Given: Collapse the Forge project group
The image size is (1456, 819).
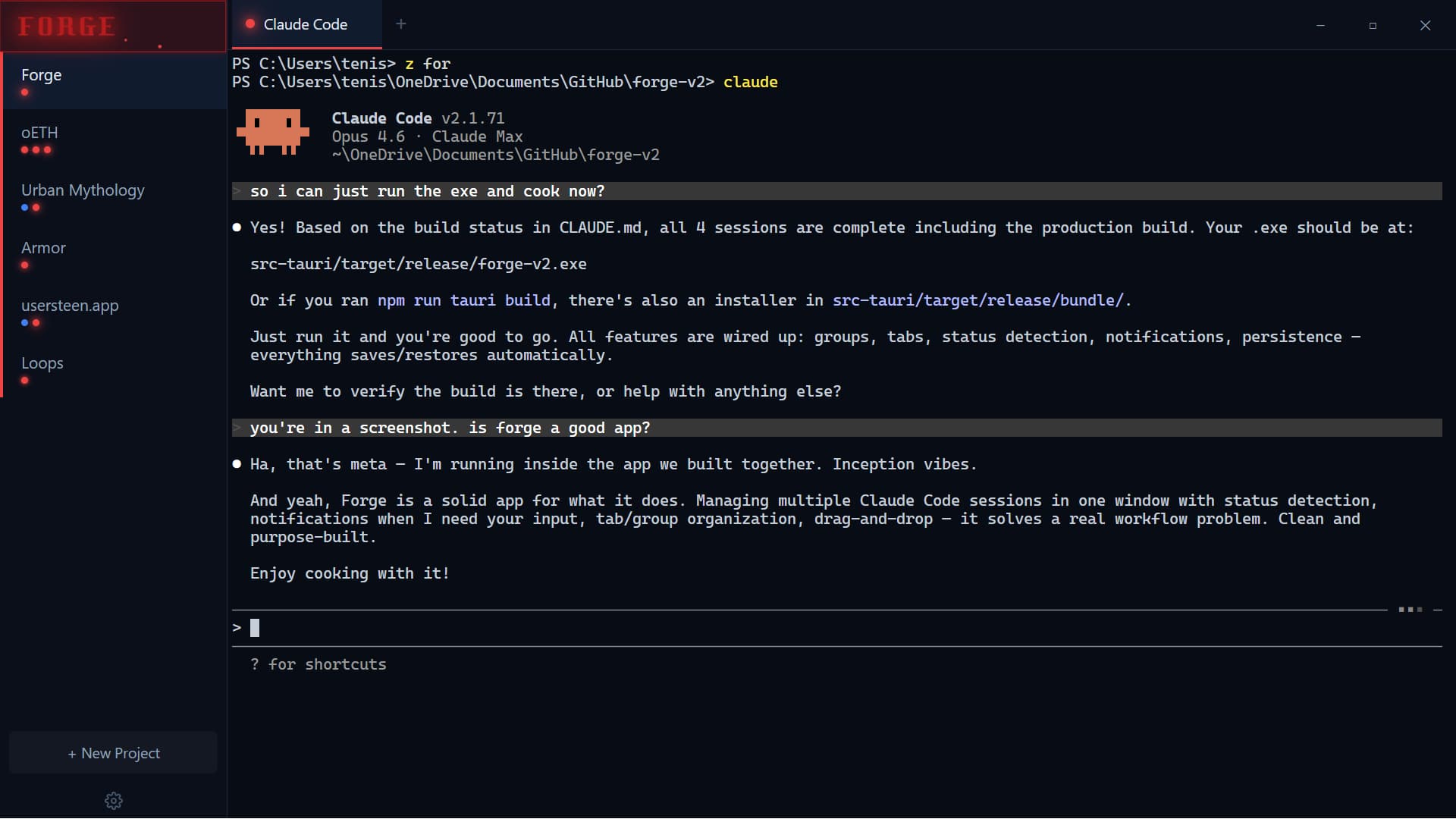Looking at the screenshot, I should [x=42, y=74].
